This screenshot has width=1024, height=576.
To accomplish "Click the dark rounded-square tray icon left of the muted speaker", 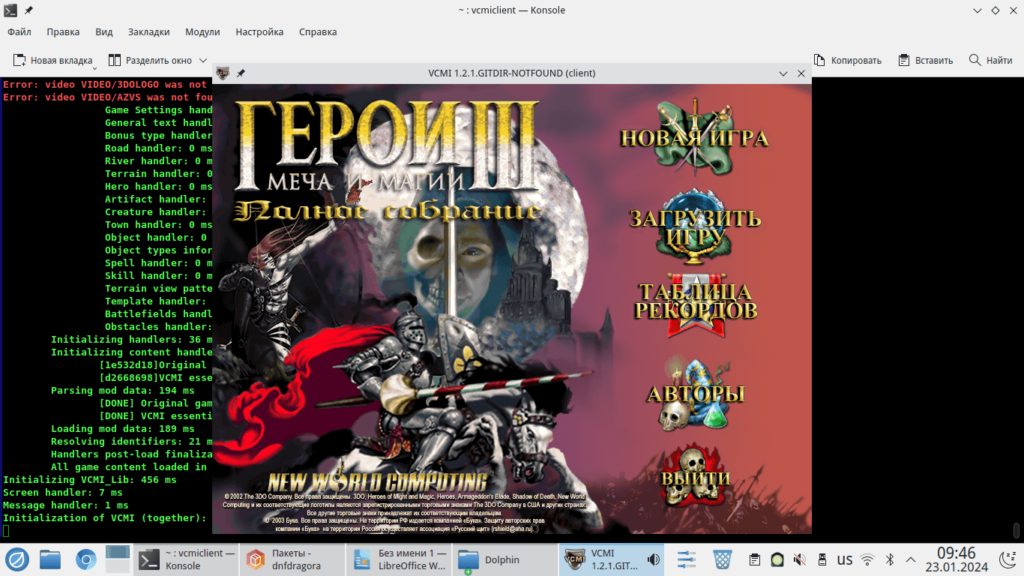I will click(777, 560).
